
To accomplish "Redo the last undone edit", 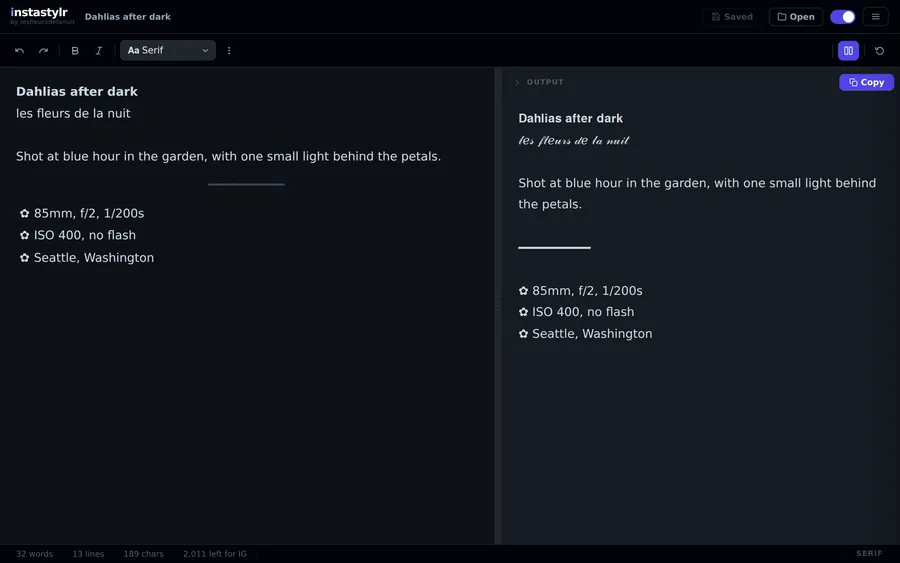I will click(44, 51).
